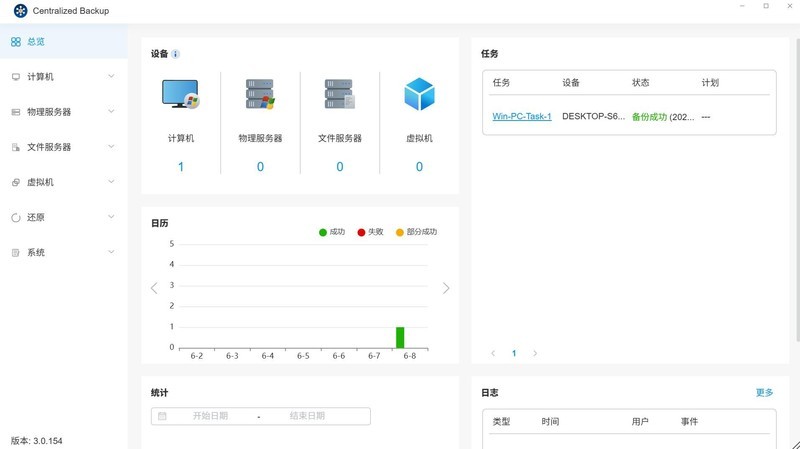This screenshot has height=449, width=800.
Task: Expand the 还原 sidebar chevron
Action: click(x=111, y=217)
